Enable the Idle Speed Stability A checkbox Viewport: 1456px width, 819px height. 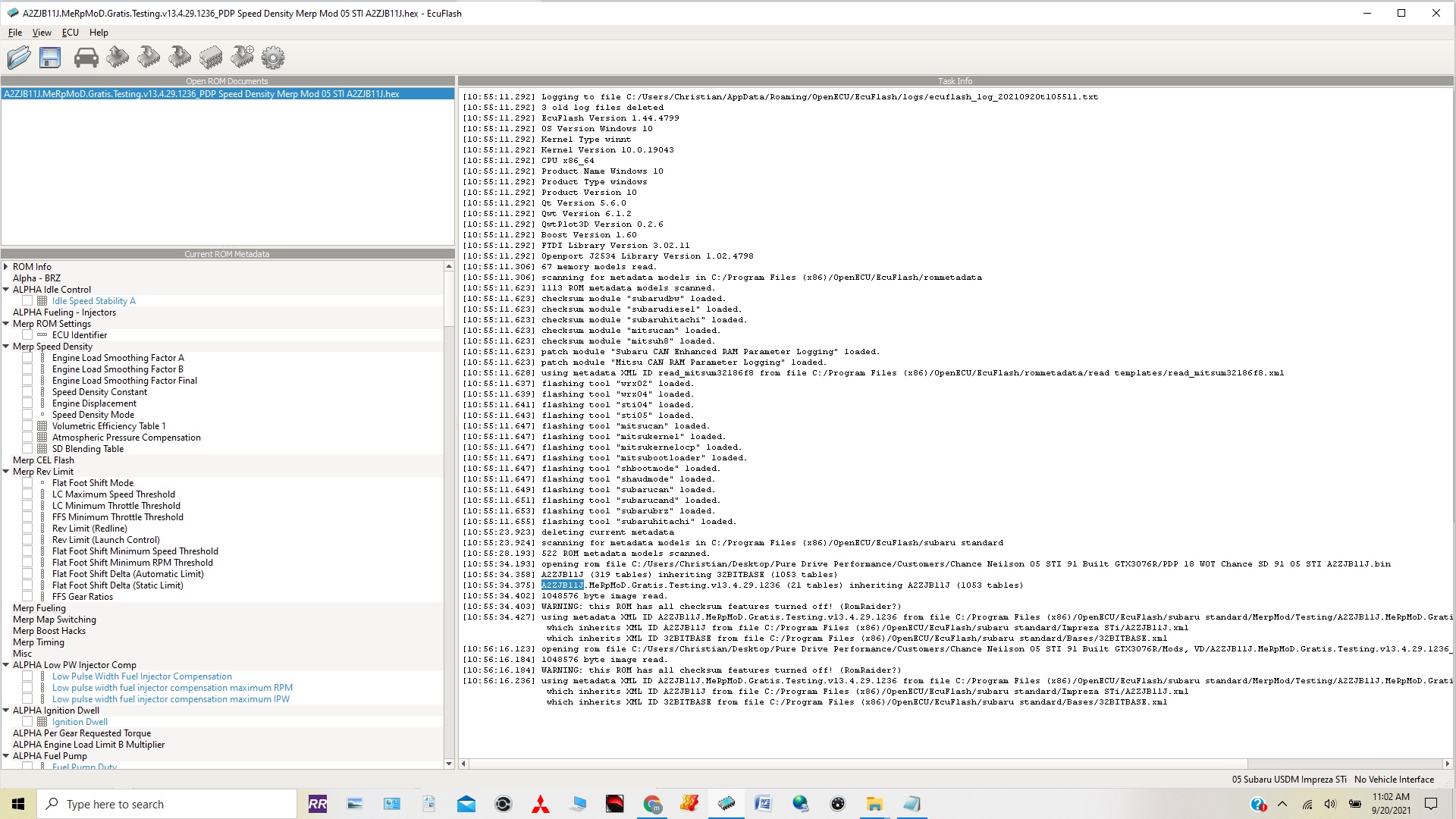(x=27, y=301)
